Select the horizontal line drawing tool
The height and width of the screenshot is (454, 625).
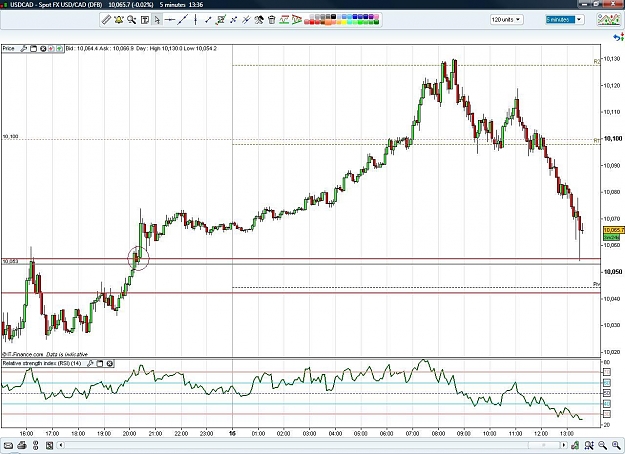170,20
